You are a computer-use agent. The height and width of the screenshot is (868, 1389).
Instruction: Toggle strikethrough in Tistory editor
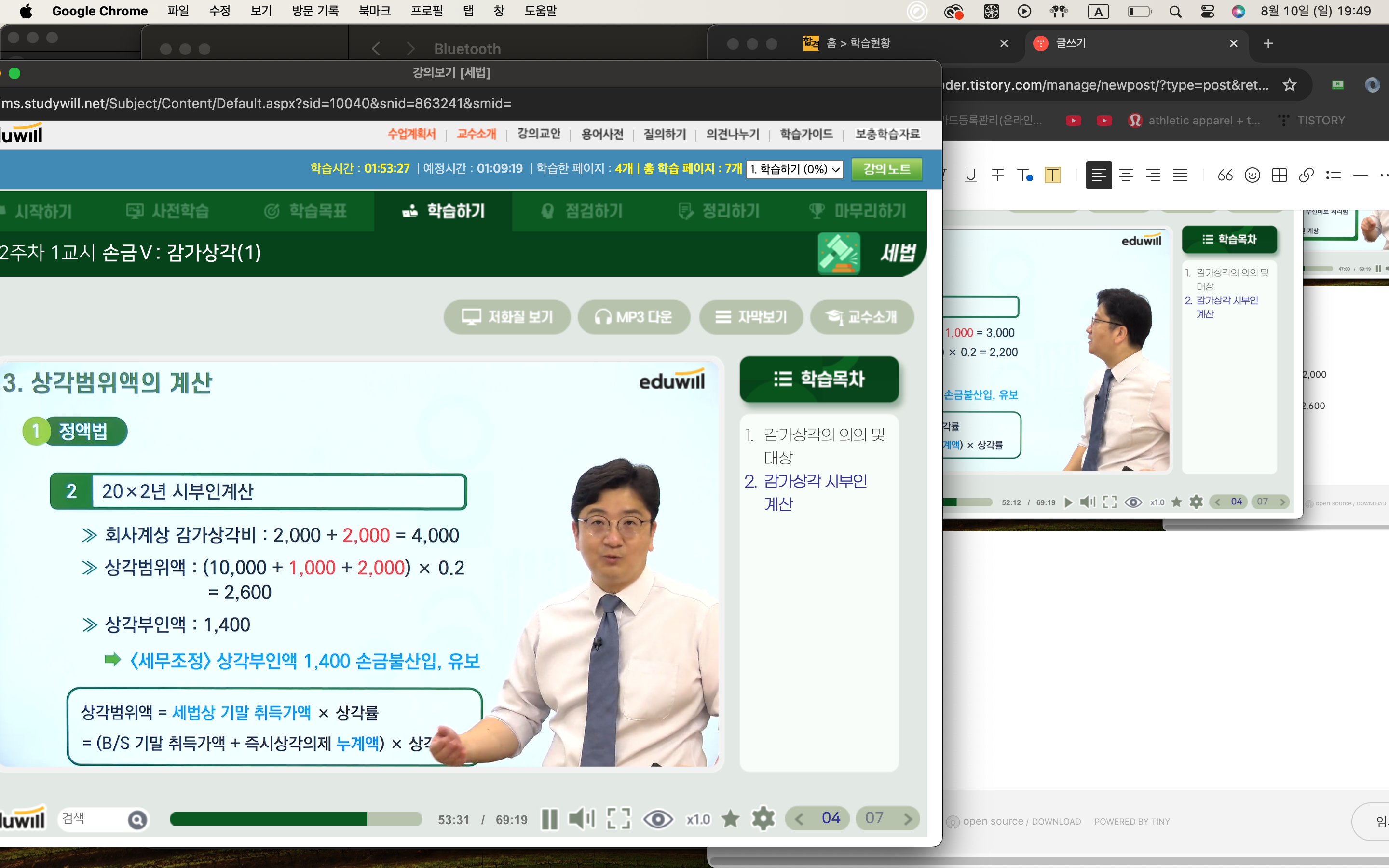997,175
